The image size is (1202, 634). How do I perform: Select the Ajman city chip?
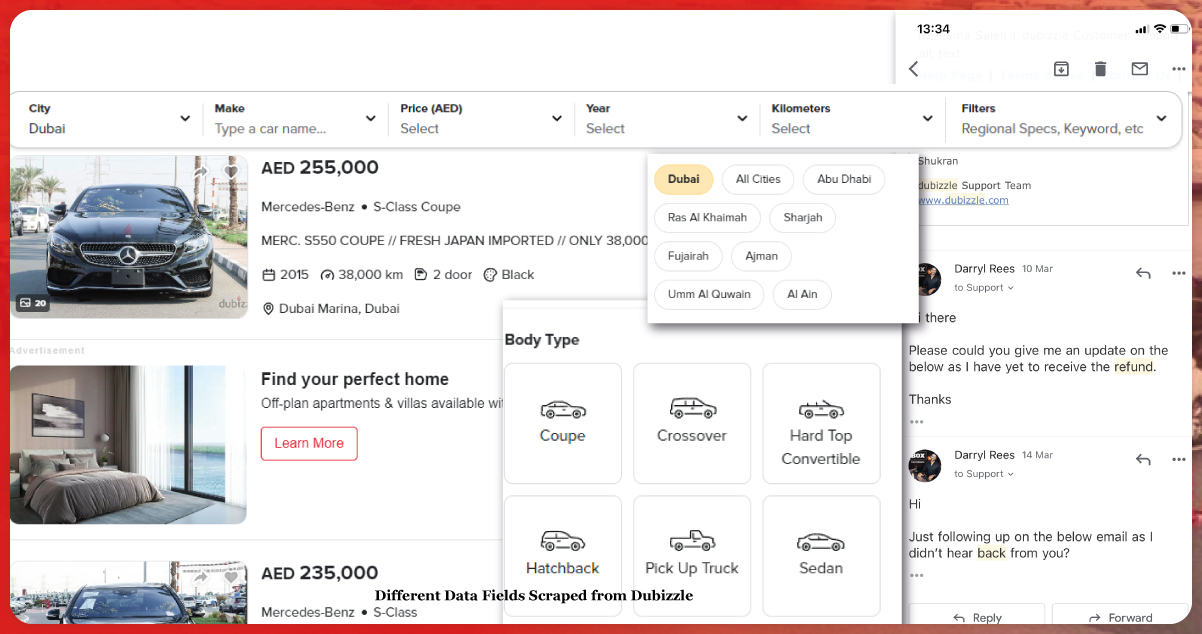click(761, 256)
